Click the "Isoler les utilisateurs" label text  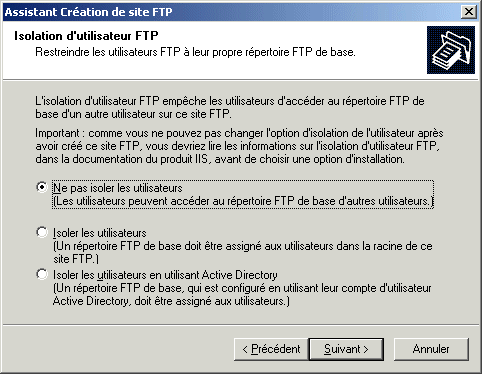click(x=100, y=233)
